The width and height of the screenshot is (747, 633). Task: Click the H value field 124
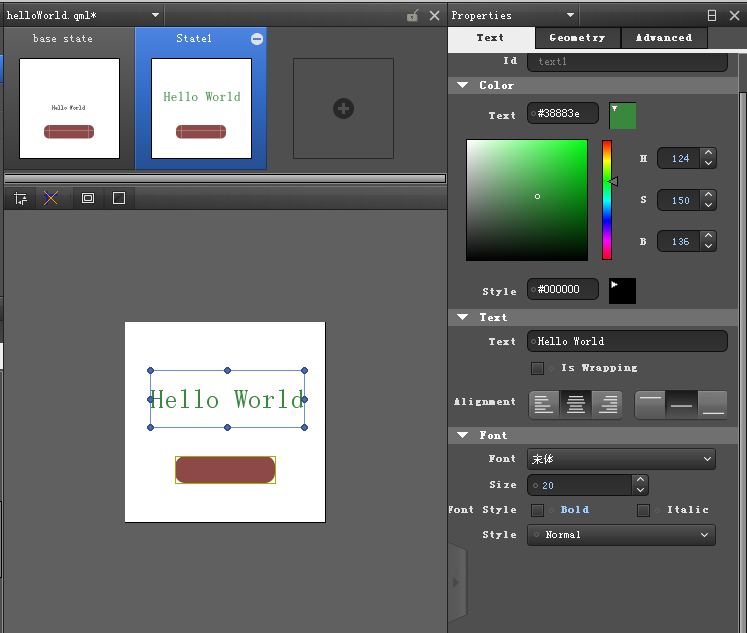pos(679,159)
